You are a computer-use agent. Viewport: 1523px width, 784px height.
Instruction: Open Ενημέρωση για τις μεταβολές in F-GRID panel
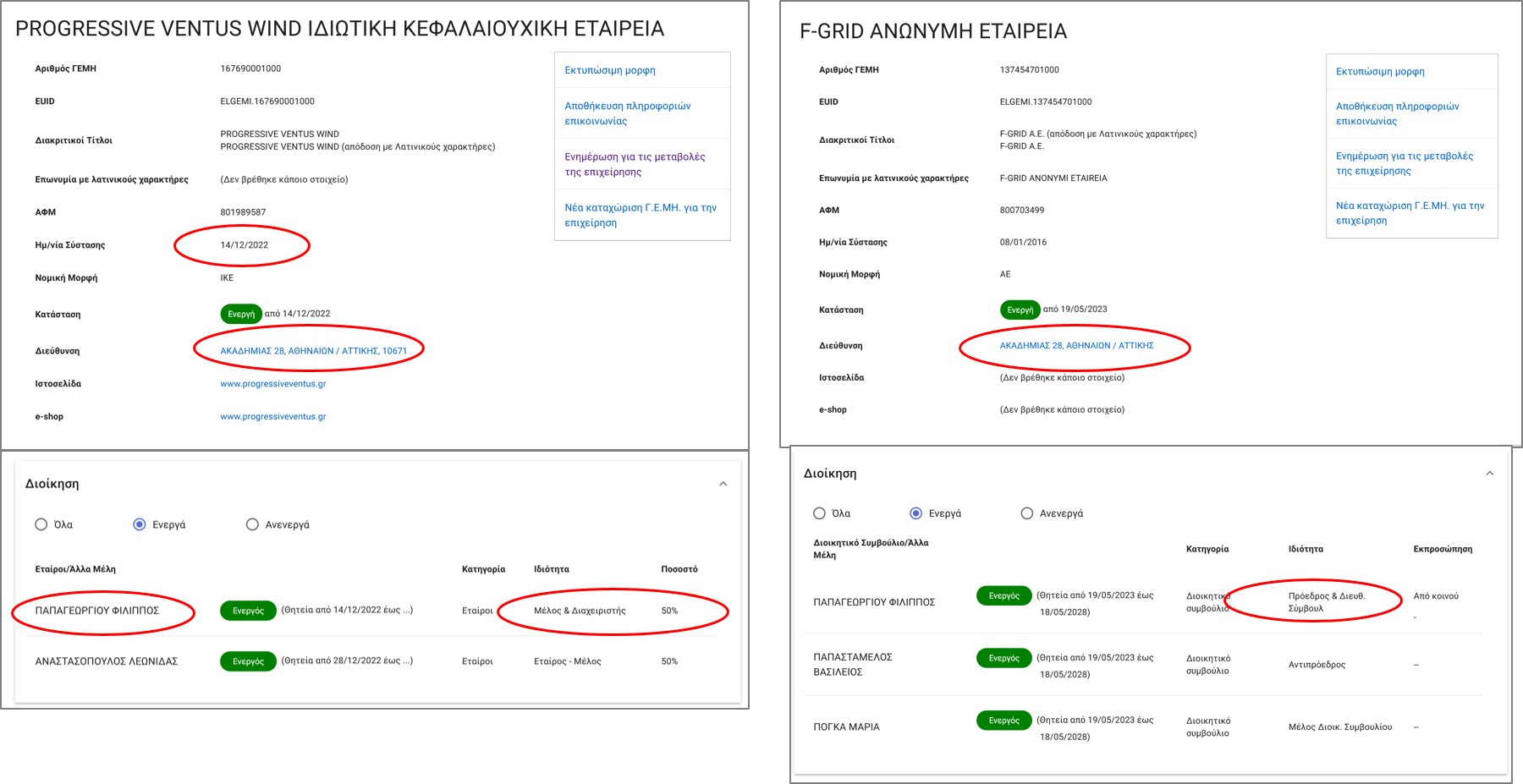point(1405,163)
